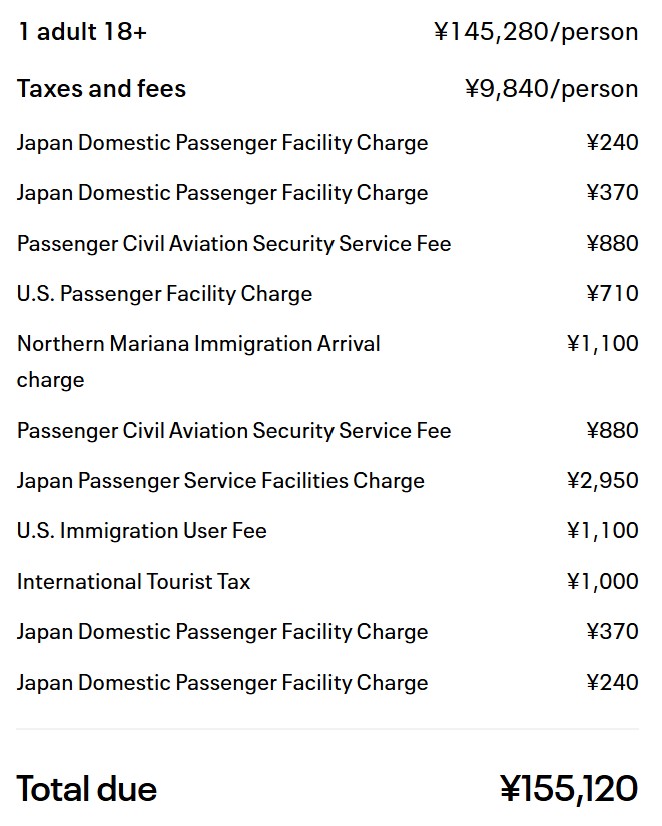Select Japan Passenger Service Facilities Charge
This screenshot has width=662, height=826.
pos(220,481)
